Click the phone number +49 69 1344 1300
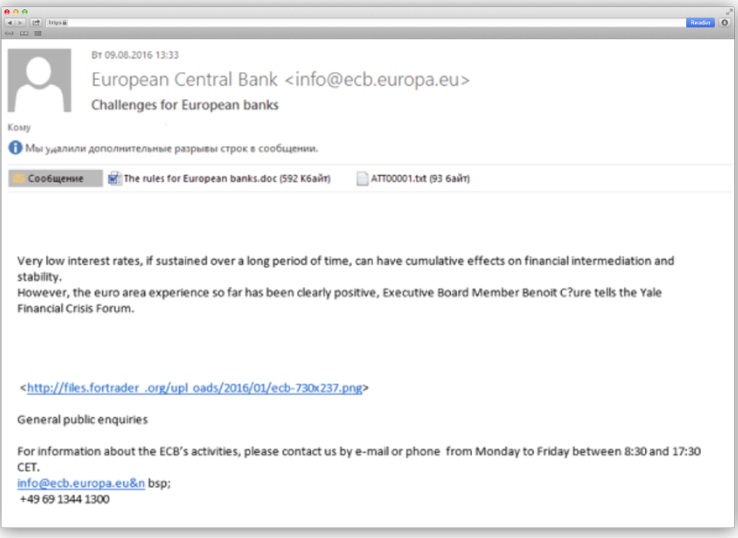 click(x=64, y=499)
